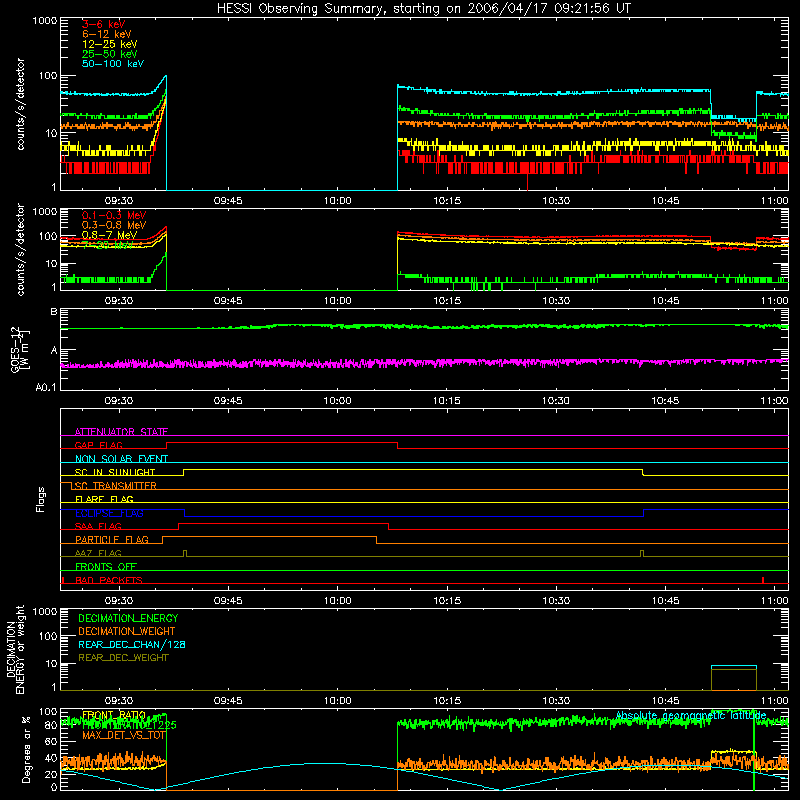
Task: Click the Degrees or % axis title
Action: click(x=26, y=749)
